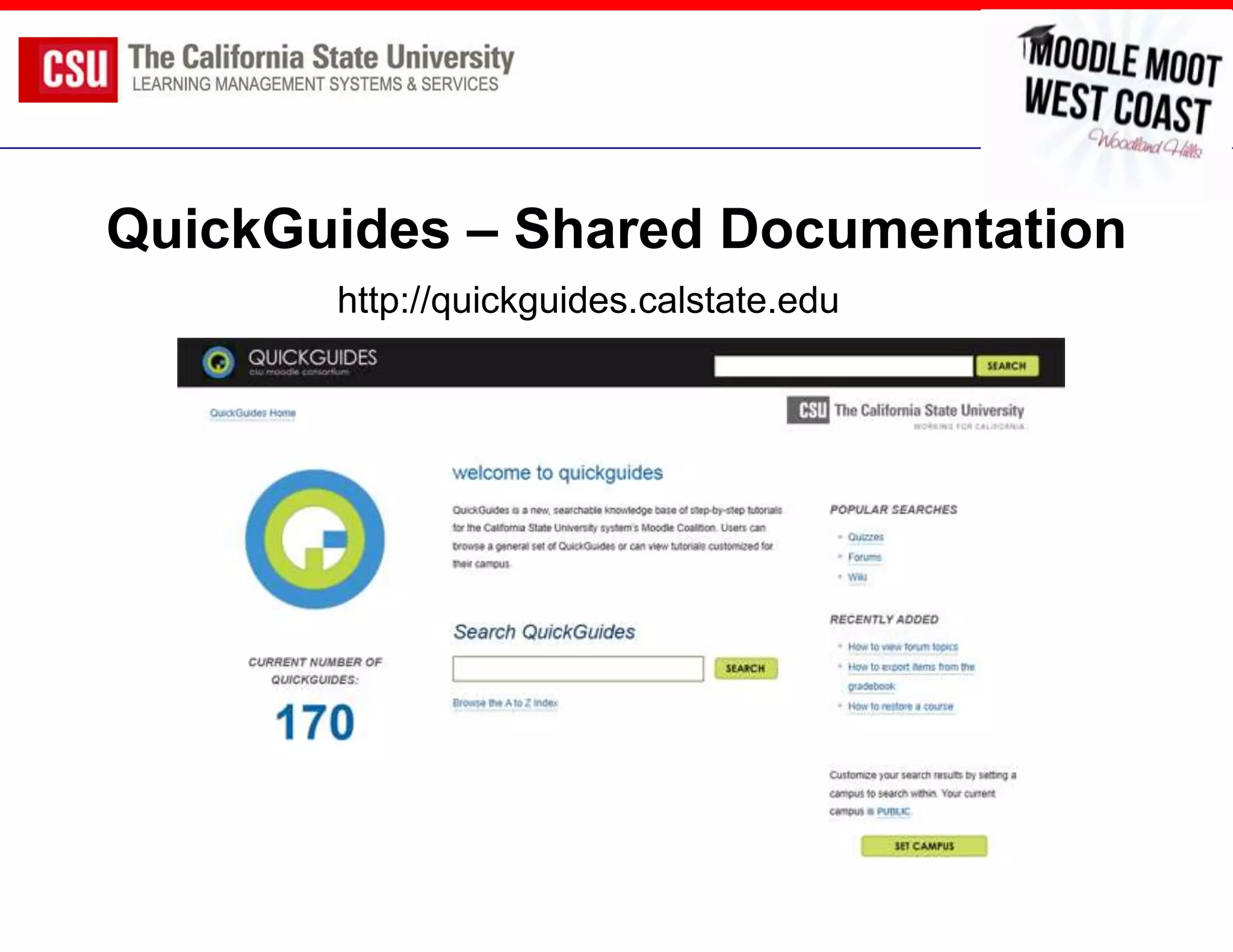Click the header search text field
This screenshot has height=952, width=1233.
(843, 366)
